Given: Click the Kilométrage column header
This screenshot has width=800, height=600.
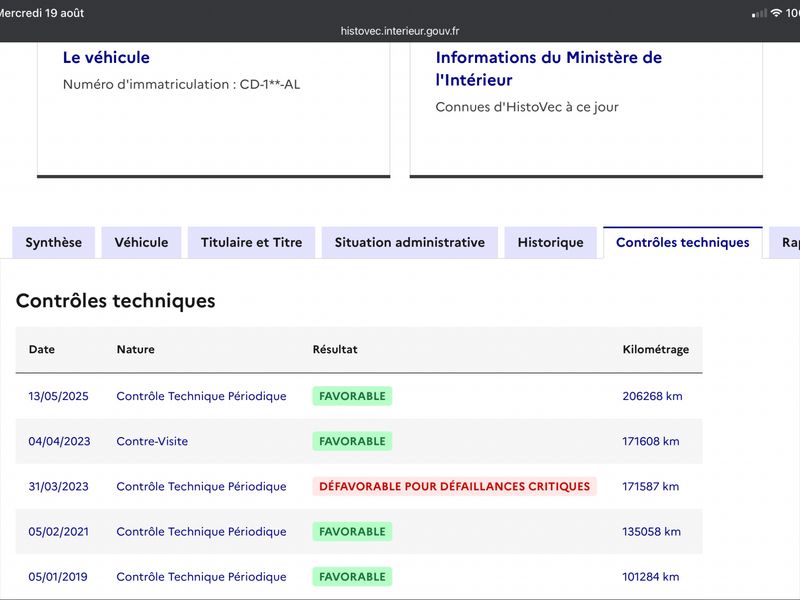Looking at the screenshot, I should click(656, 349).
